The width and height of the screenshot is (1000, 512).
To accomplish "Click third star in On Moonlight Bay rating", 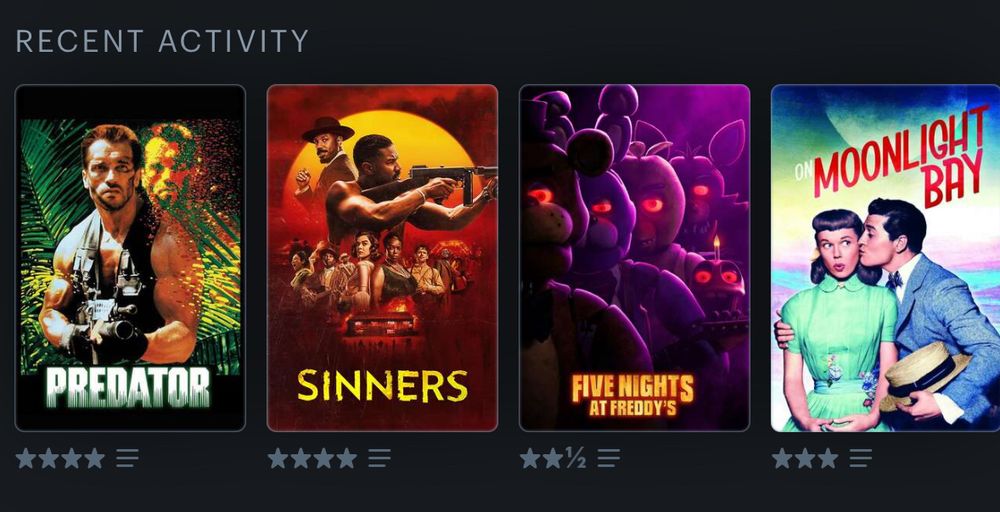I will (827, 458).
